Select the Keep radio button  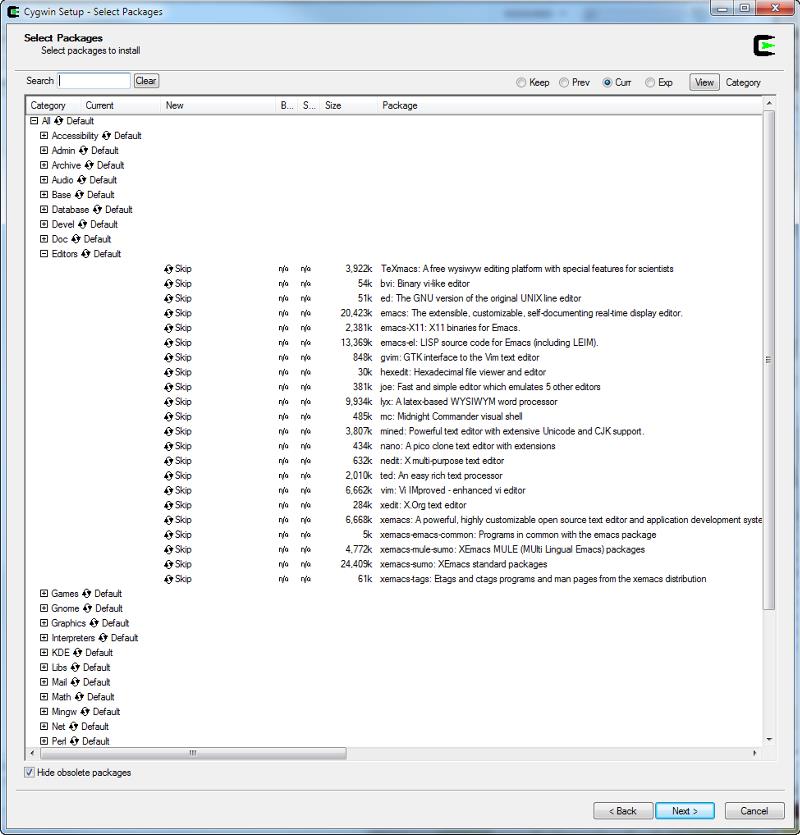pyautogui.click(x=521, y=83)
